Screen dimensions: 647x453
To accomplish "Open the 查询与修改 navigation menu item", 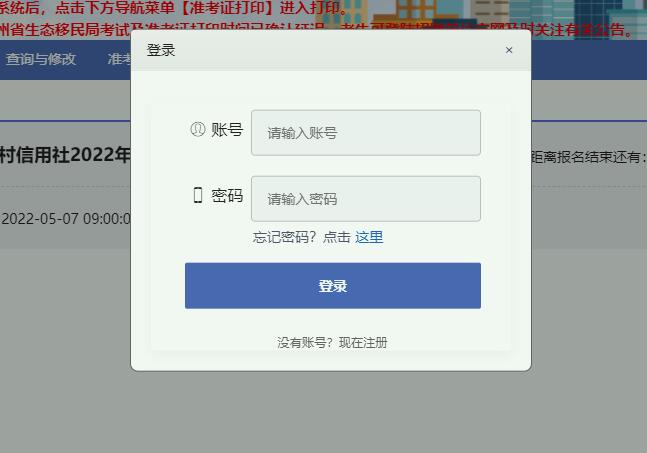I will pos(41,59).
